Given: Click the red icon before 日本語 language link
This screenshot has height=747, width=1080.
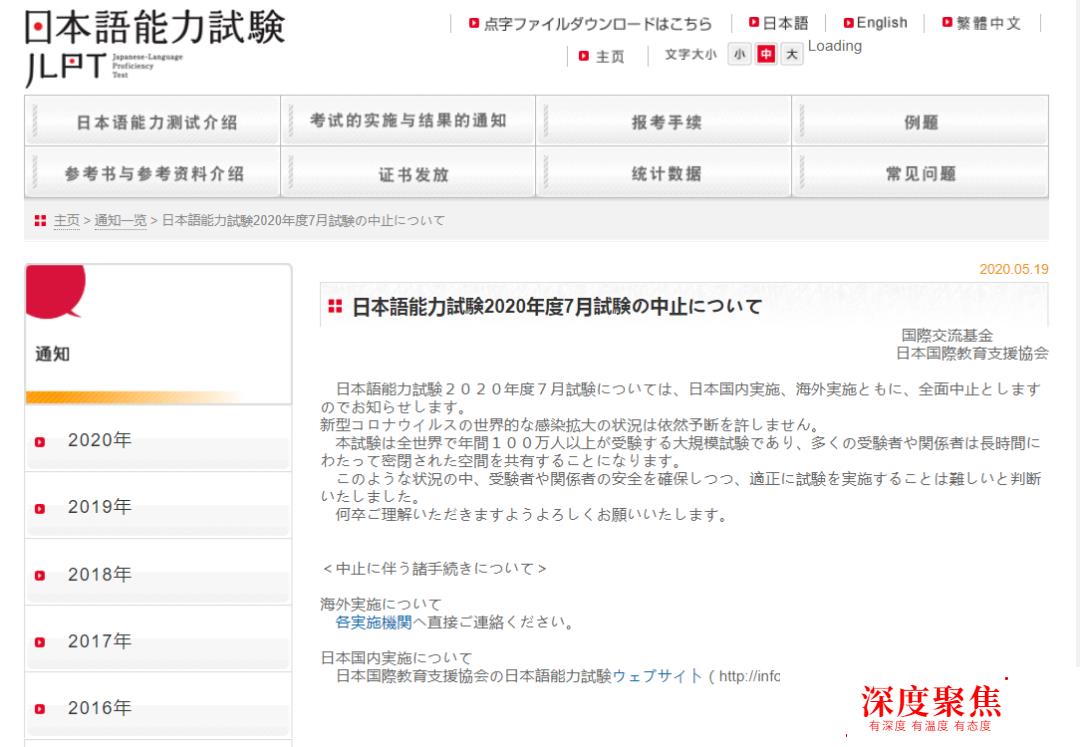Looking at the screenshot, I should click(x=754, y=23).
